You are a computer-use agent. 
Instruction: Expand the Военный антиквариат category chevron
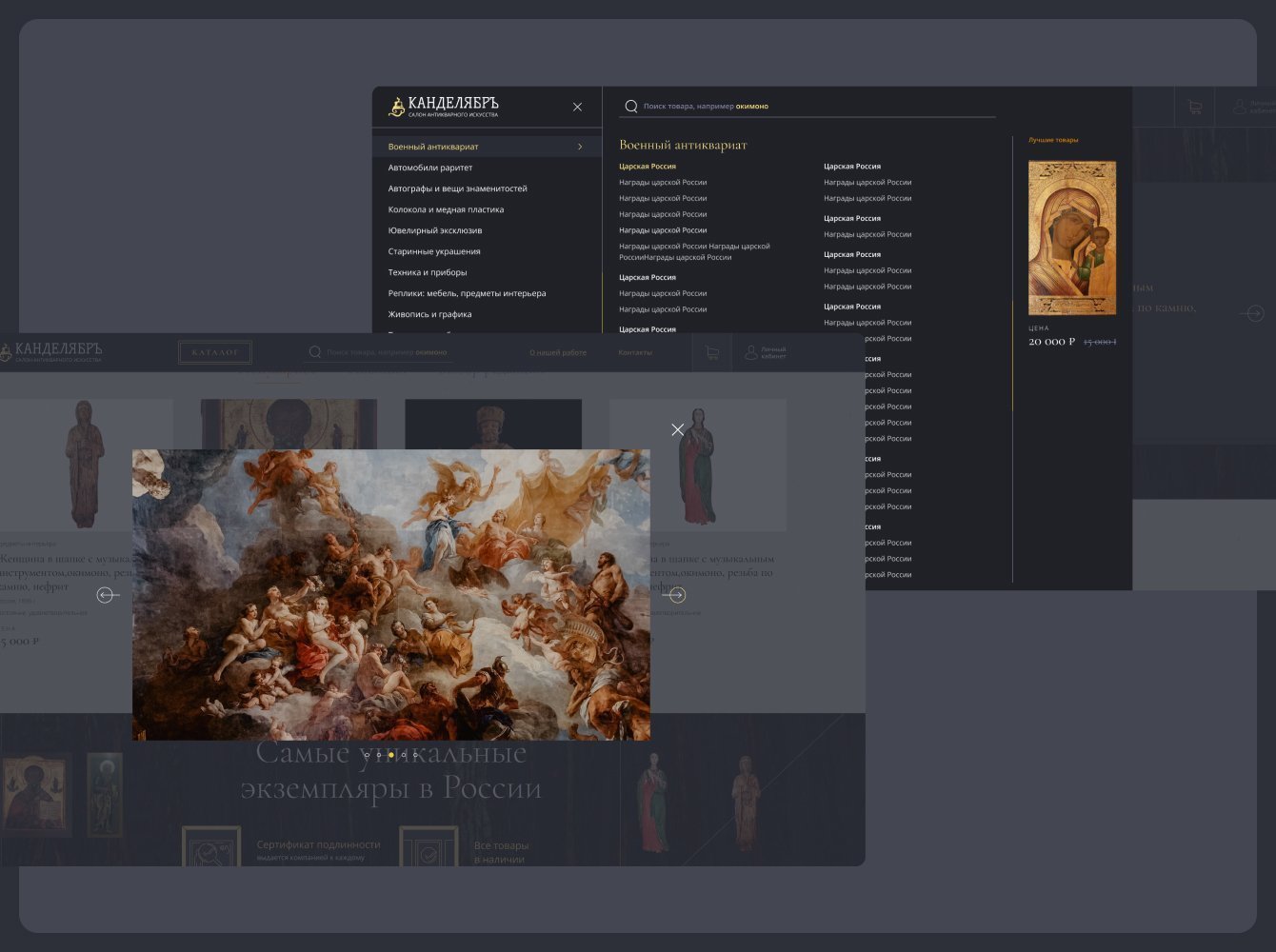(580, 147)
